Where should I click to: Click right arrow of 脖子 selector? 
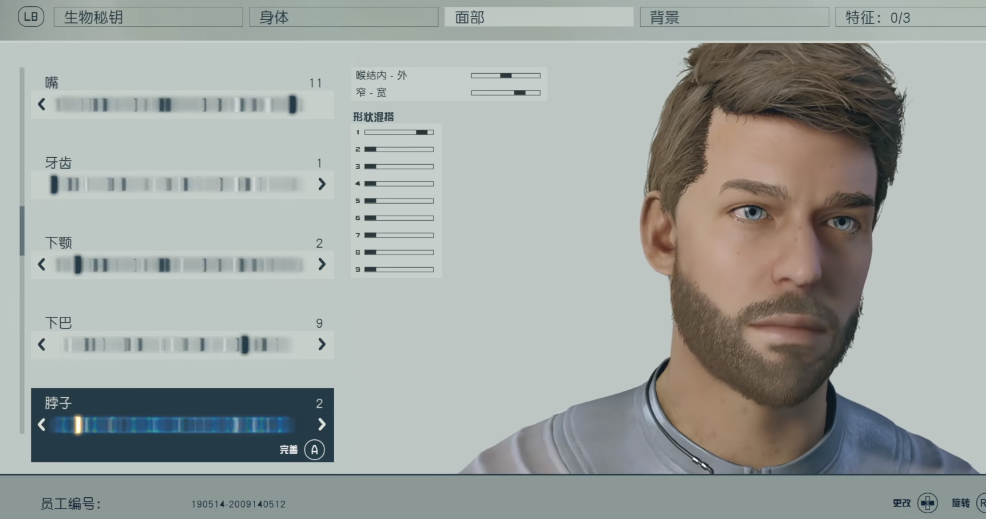322,425
